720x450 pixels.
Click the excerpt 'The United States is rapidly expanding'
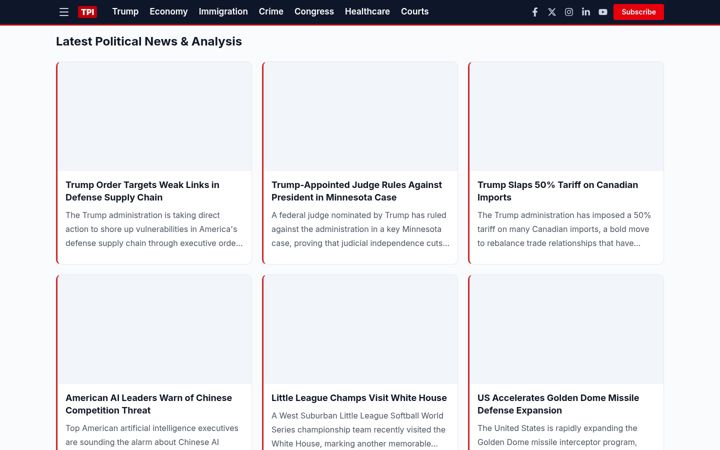click(x=557, y=435)
